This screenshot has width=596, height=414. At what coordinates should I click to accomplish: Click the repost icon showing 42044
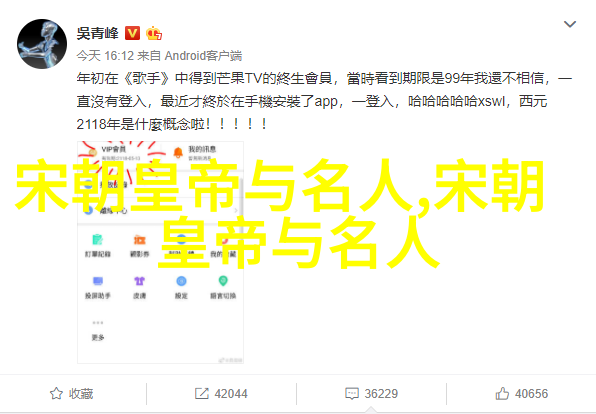[201, 393]
